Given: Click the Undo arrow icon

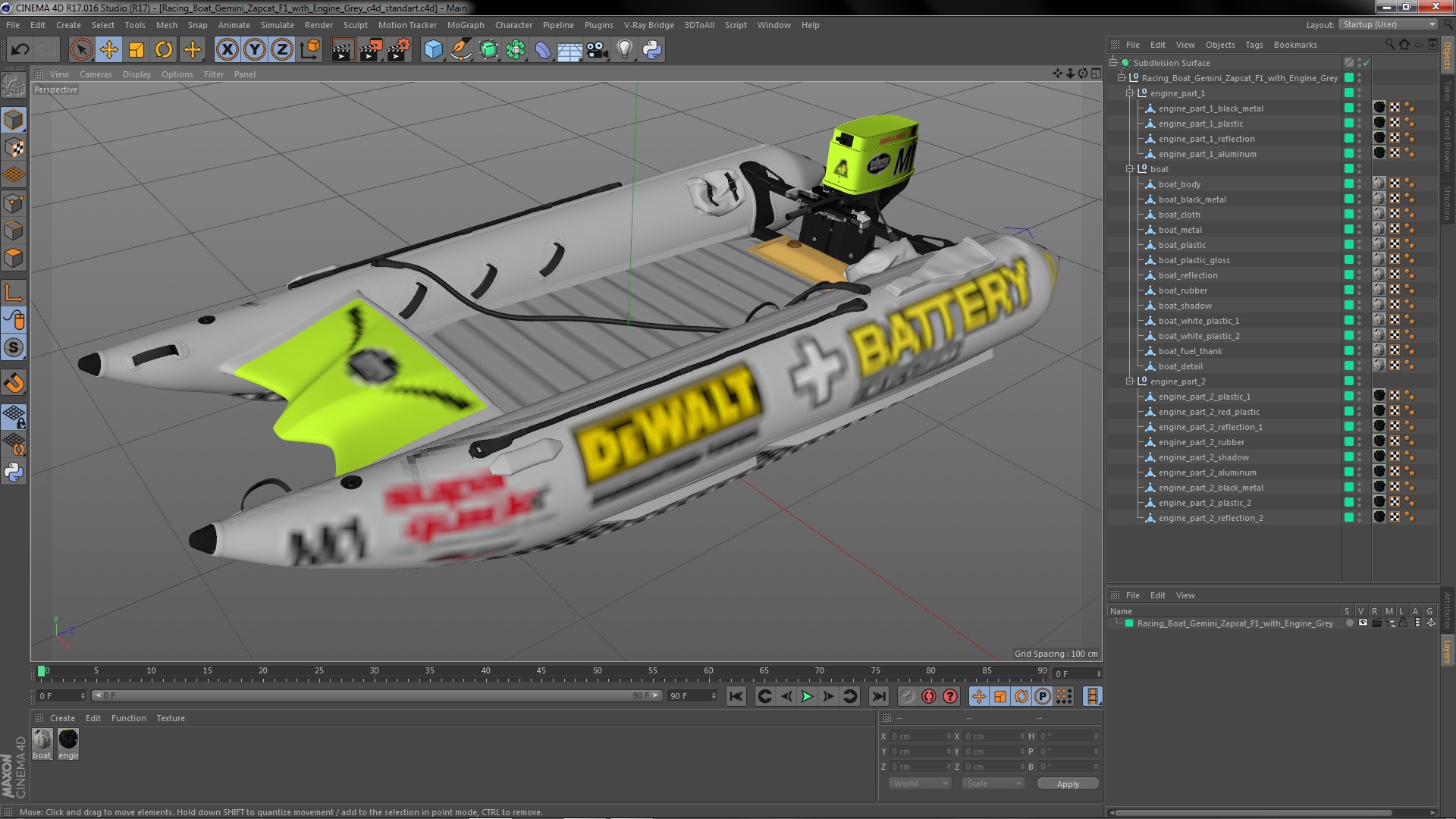Looking at the screenshot, I should [20, 50].
